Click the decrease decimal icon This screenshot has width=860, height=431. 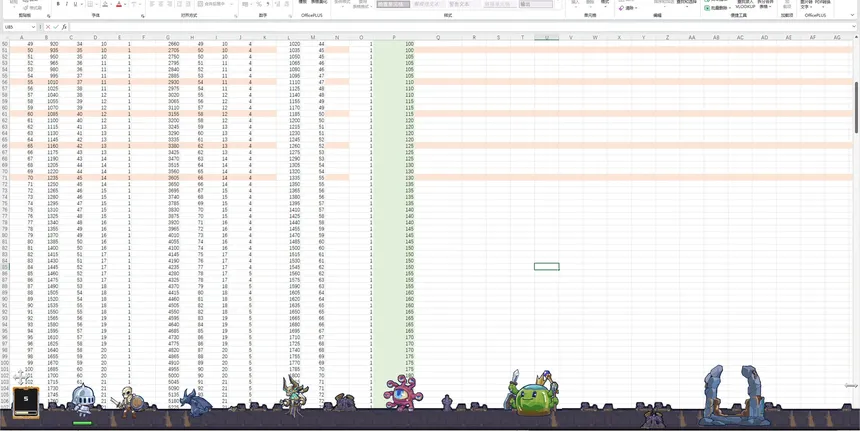click(287, 4)
